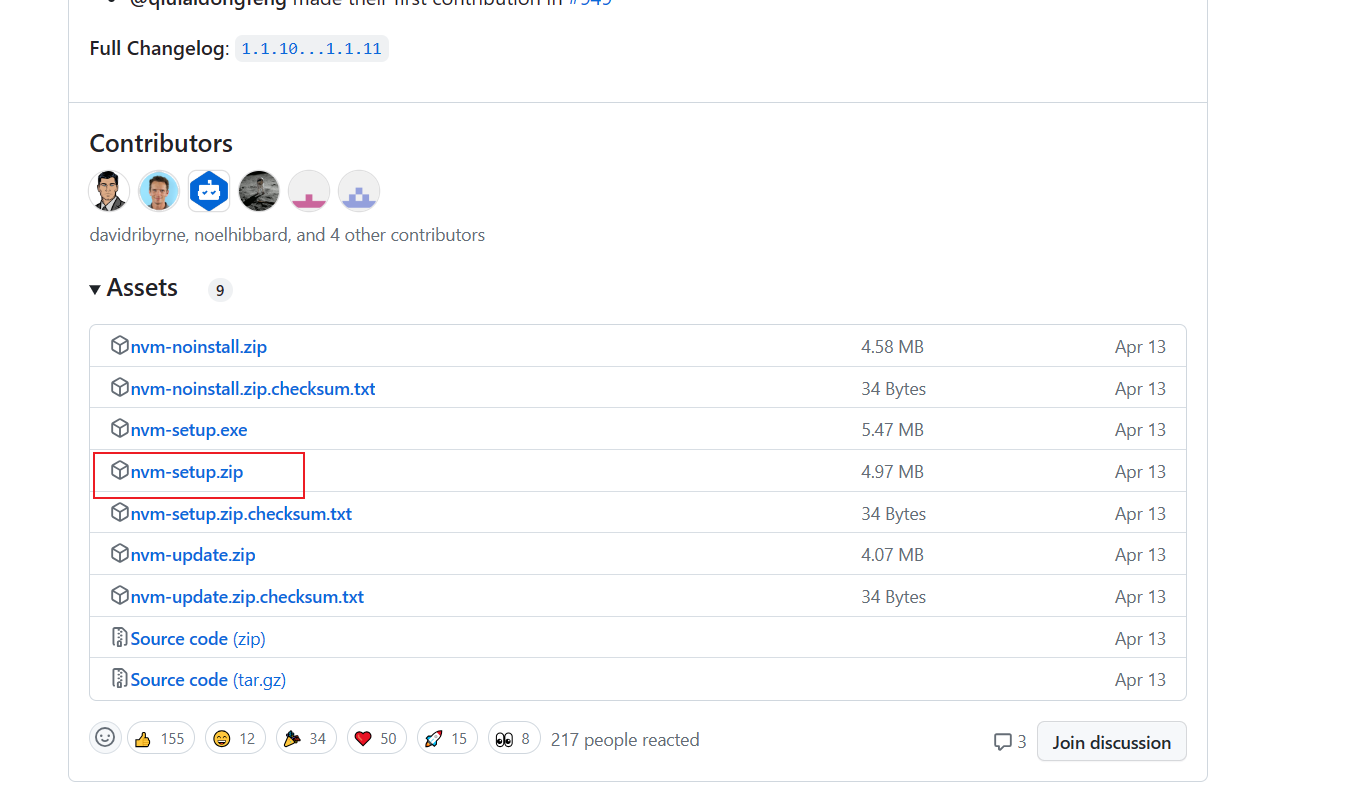Download nvm-update.zip.checksum.txt

coord(247,597)
